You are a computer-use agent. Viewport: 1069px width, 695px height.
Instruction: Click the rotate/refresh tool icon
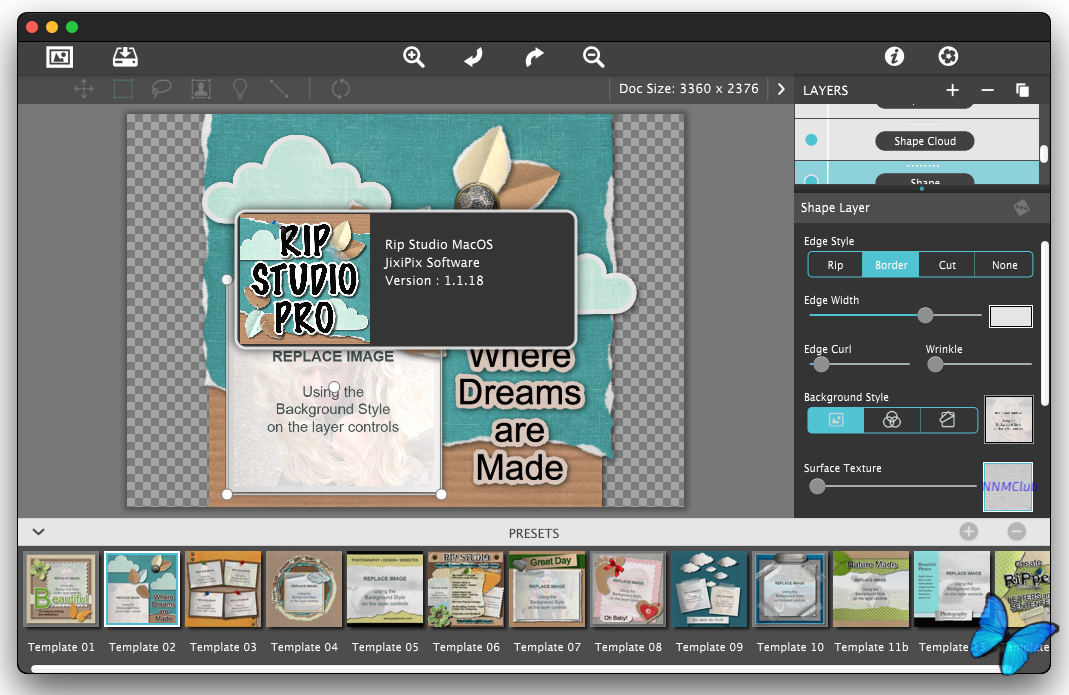point(340,89)
